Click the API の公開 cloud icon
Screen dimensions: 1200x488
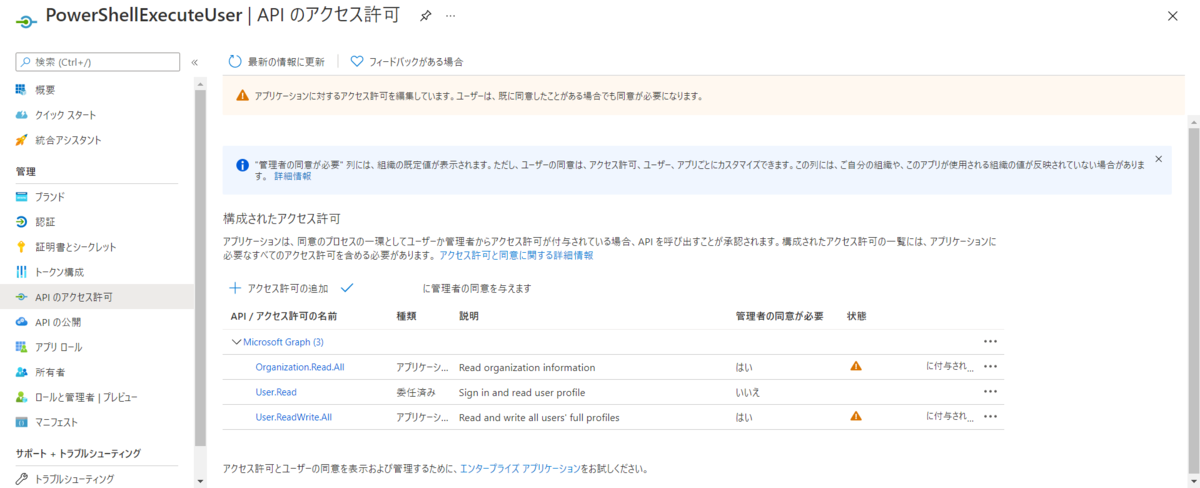tap(22, 322)
